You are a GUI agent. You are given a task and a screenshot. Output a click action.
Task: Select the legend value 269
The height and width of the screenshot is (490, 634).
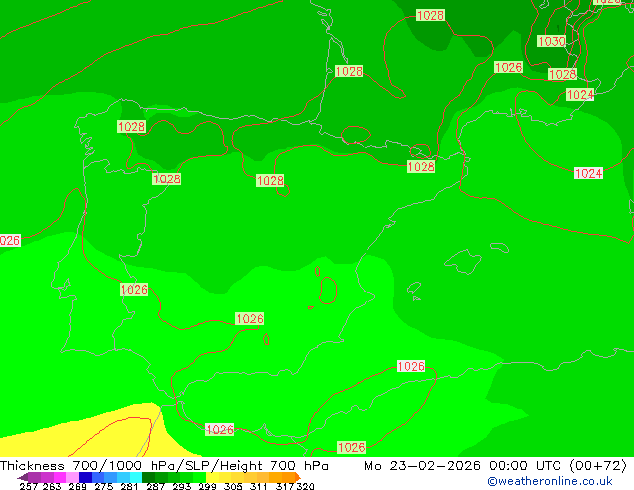pyautogui.click(x=78, y=486)
